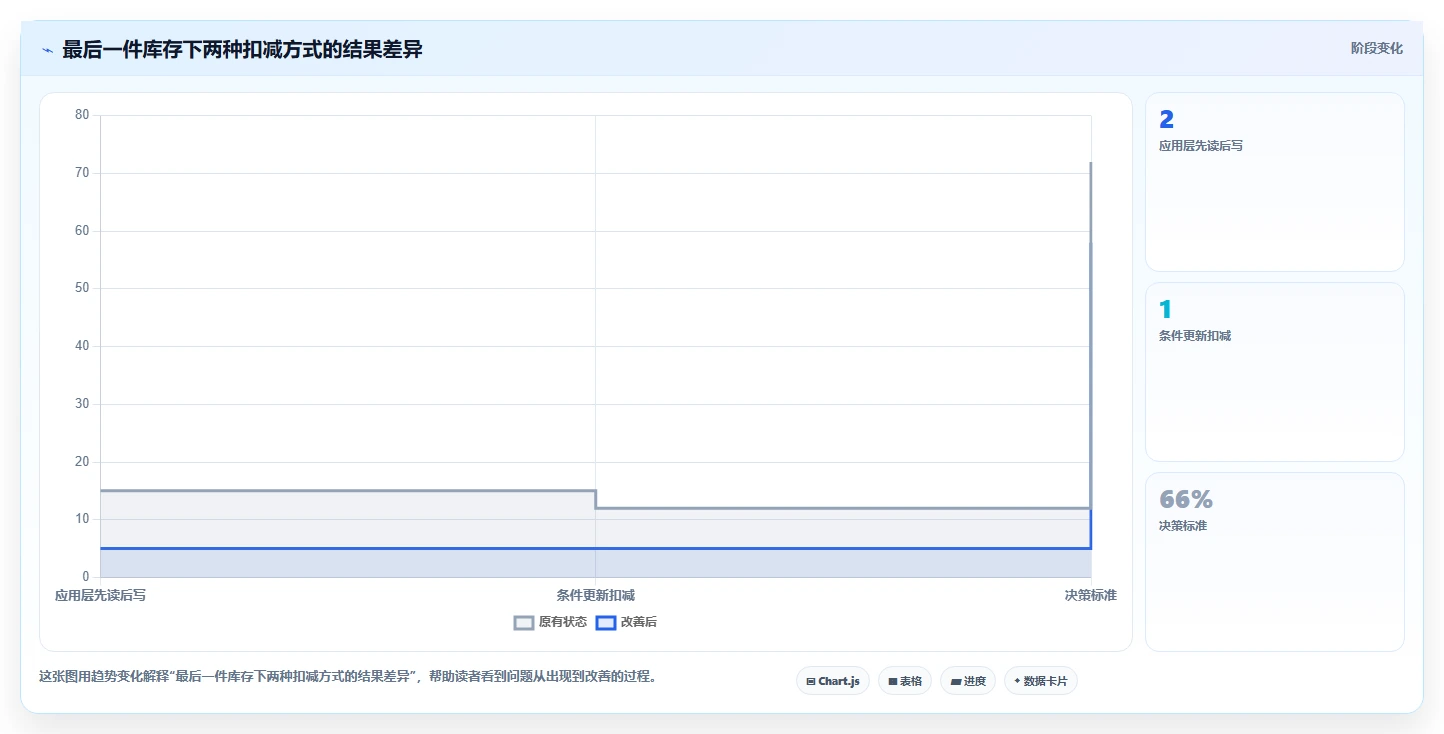Select the 数据卡片 tag button
1444x734 pixels.
(x=1041, y=681)
